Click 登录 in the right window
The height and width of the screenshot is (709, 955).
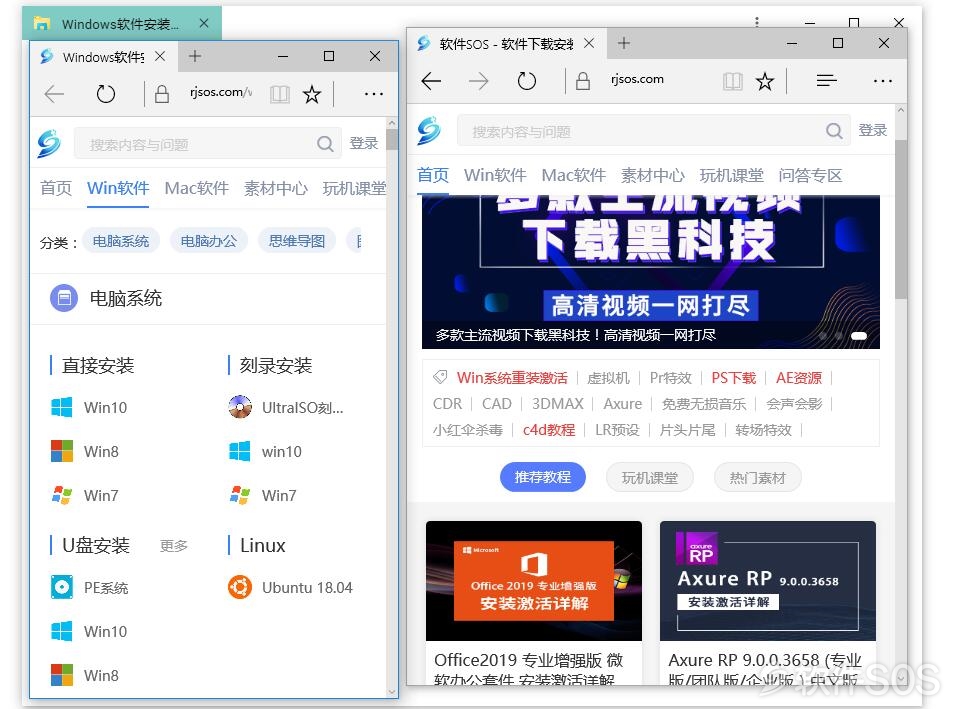click(873, 130)
